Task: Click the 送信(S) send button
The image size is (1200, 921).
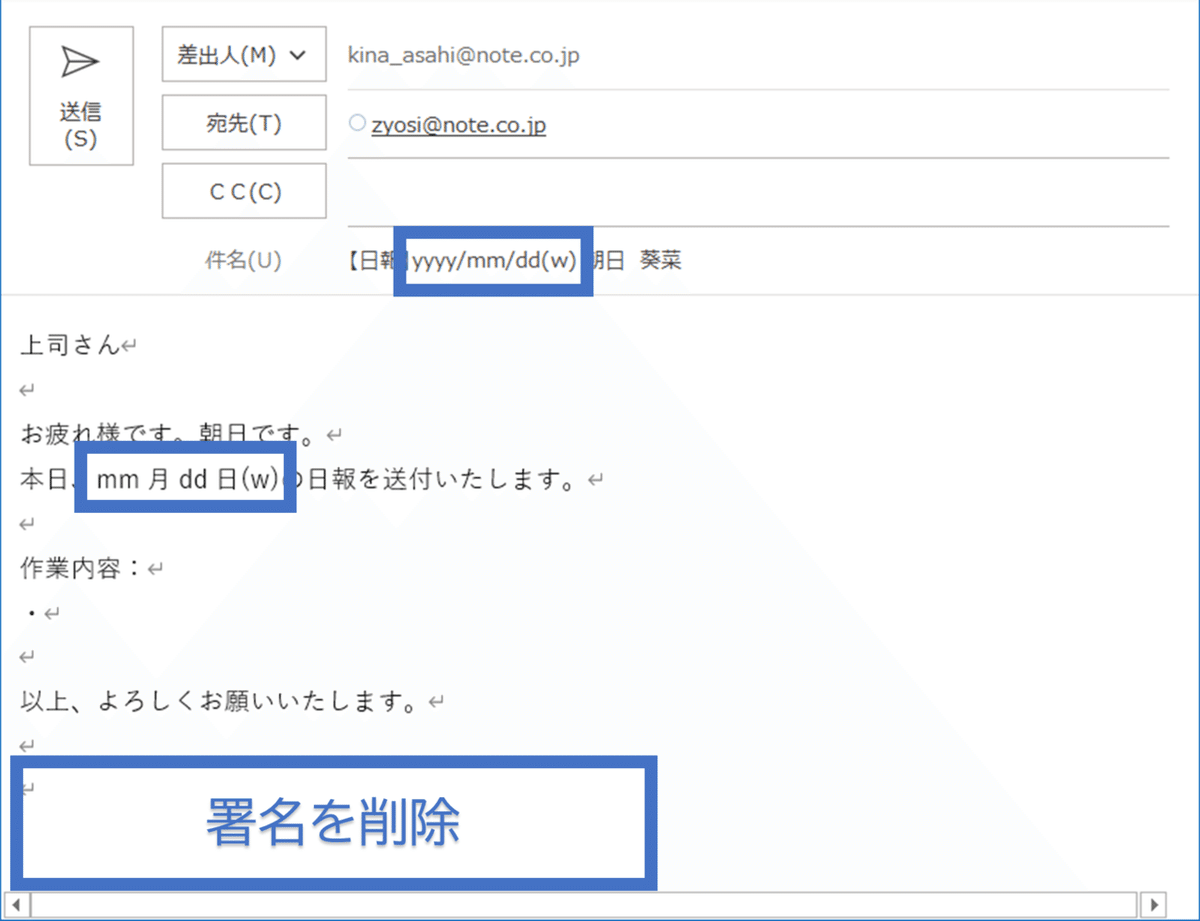Action: click(x=81, y=96)
